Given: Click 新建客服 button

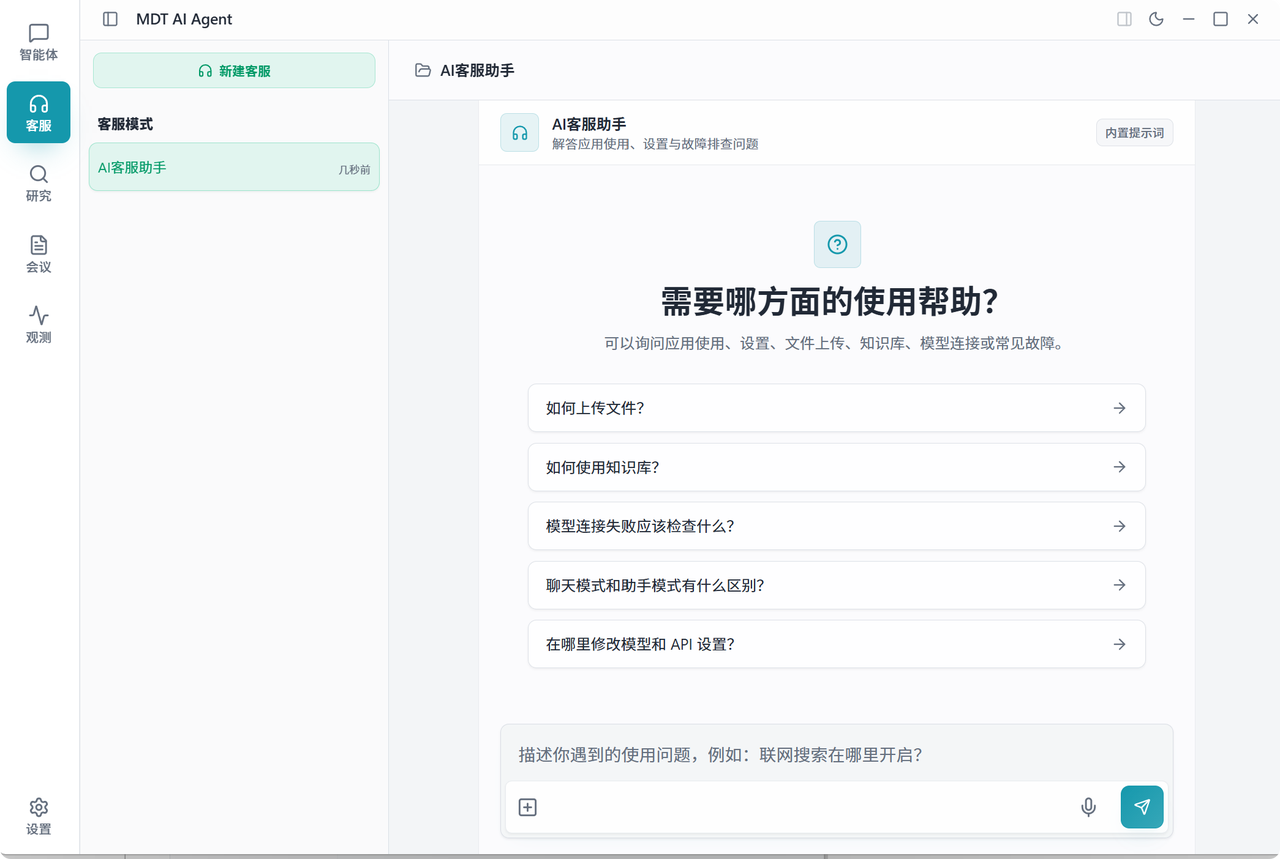Looking at the screenshot, I should click(234, 71).
